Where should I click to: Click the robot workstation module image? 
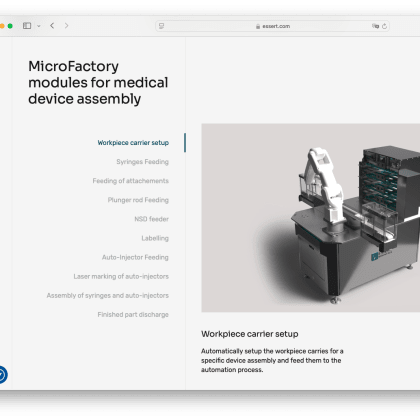[311, 218]
